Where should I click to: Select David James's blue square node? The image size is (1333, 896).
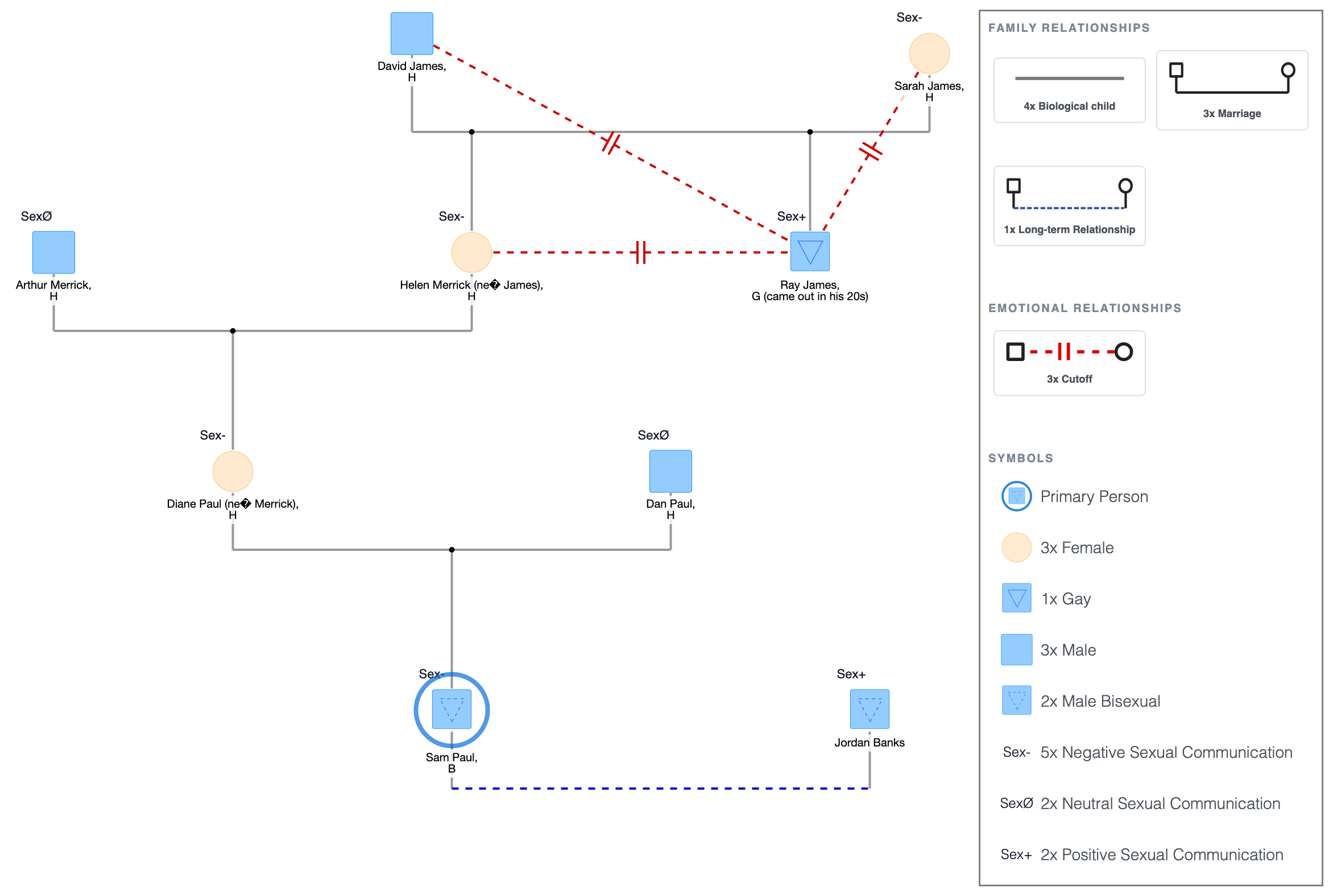coord(412,33)
